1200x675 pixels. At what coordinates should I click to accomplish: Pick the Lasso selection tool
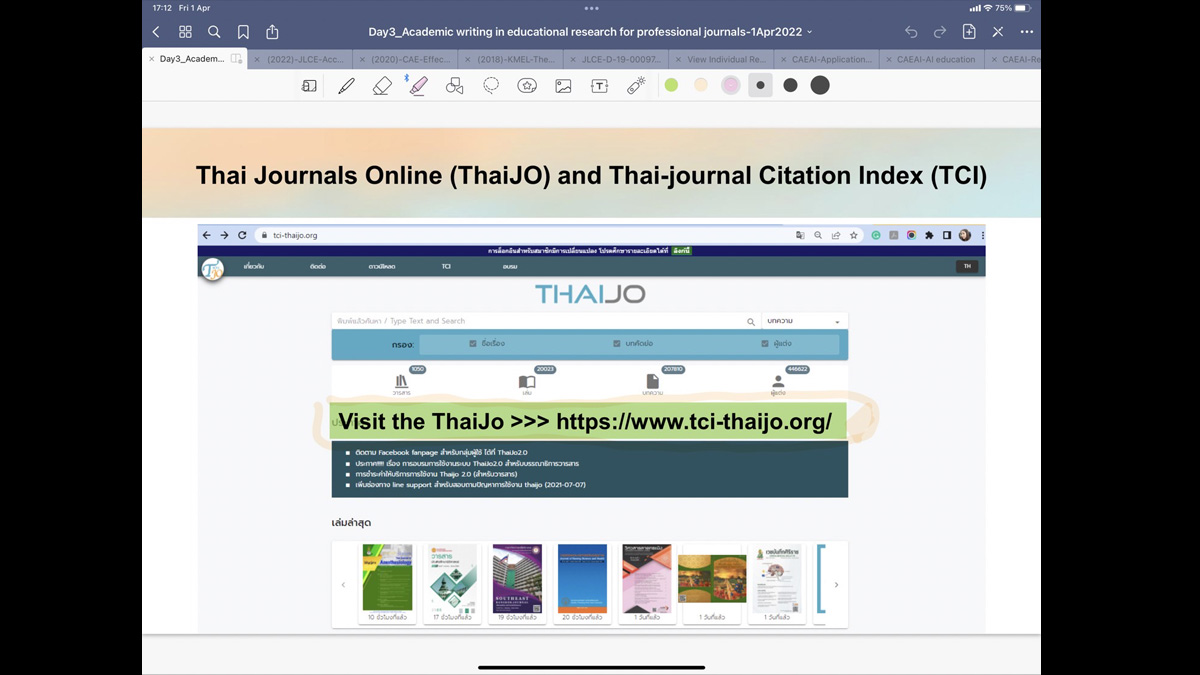coord(491,86)
